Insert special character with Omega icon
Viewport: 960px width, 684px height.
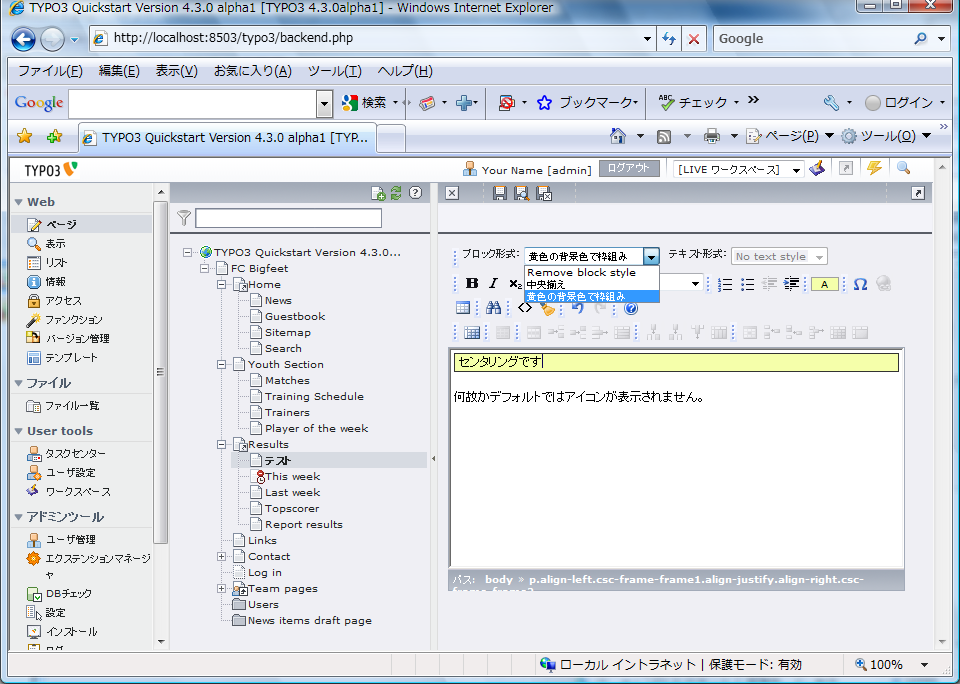click(x=860, y=284)
